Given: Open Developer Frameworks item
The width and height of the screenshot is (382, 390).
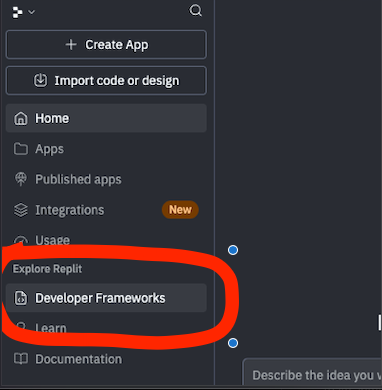Looking at the screenshot, I should point(106,298).
